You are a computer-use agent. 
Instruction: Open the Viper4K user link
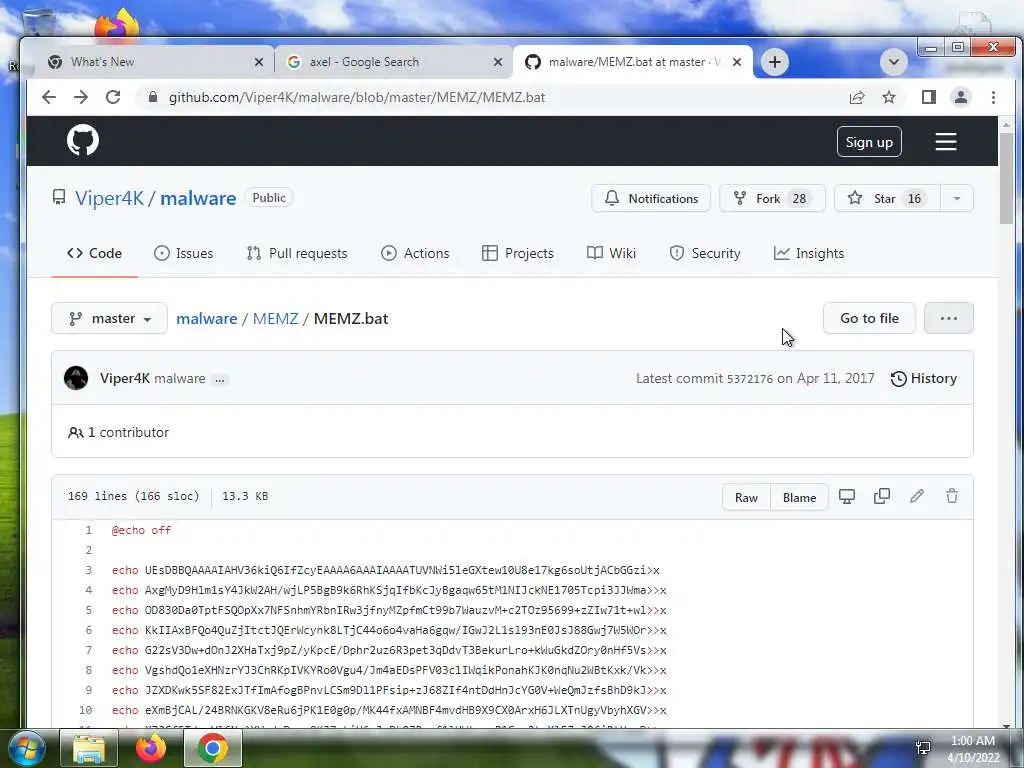[x=109, y=198]
